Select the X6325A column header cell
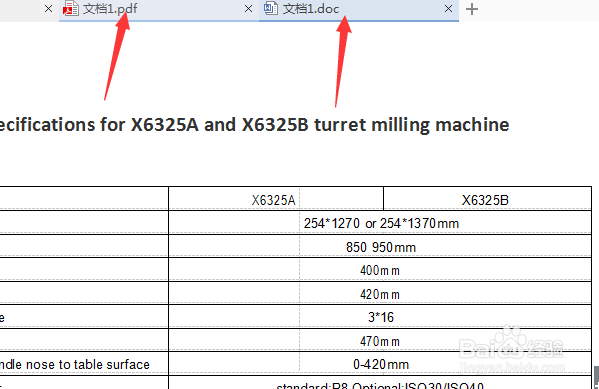The image size is (599, 389). (276, 199)
